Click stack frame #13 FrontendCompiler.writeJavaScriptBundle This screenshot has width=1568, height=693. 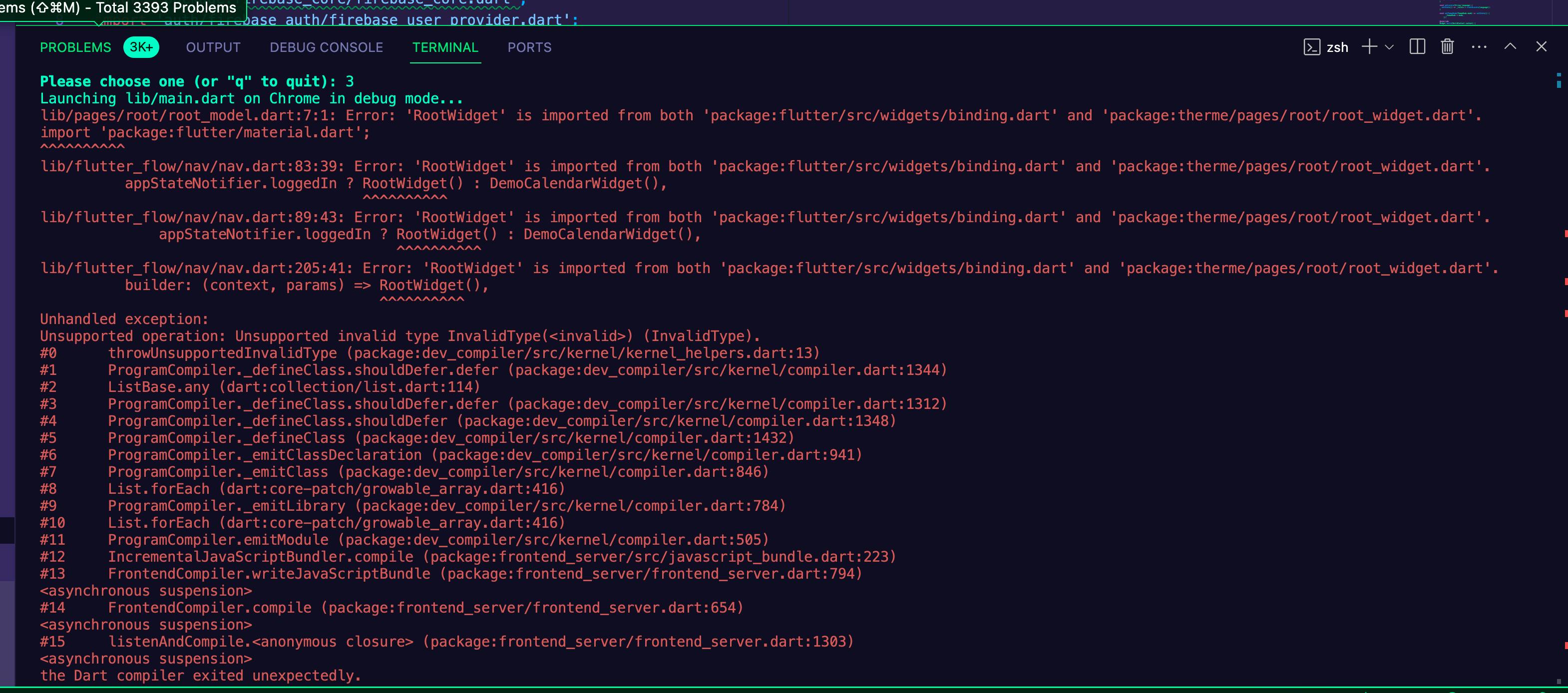click(451, 574)
